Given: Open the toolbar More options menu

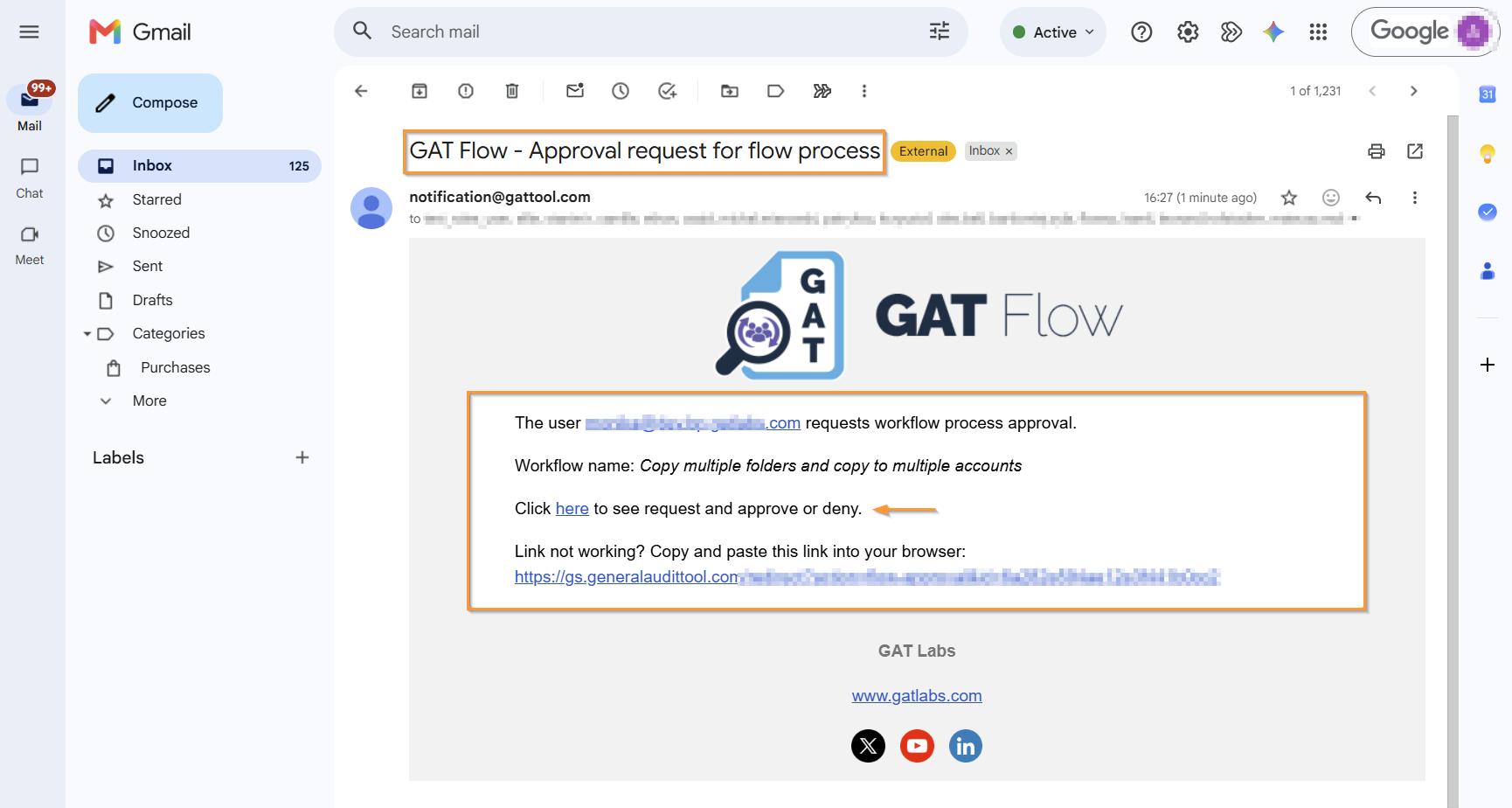Looking at the screenshot, I should [864, 91].
